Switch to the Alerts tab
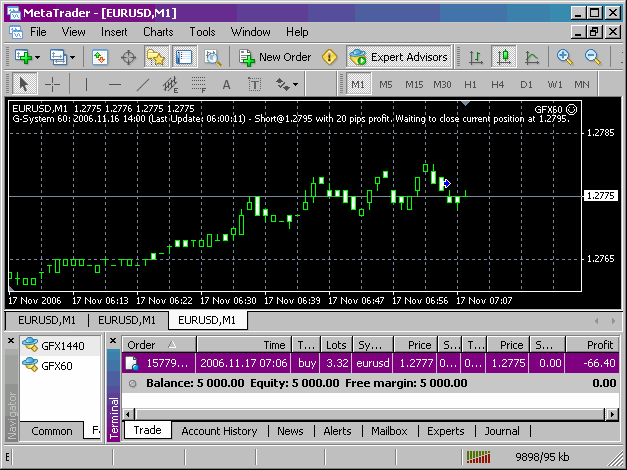Screen dimensions: 627x470 tap(337, 431)
